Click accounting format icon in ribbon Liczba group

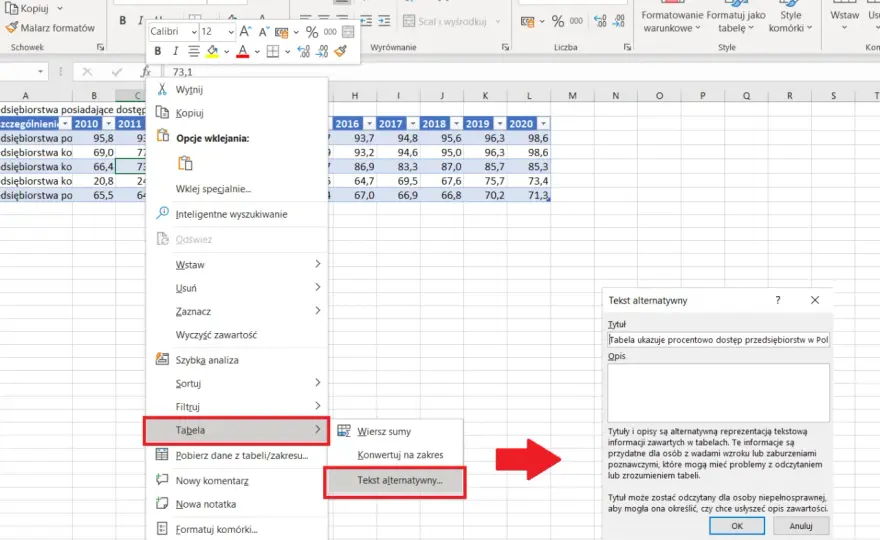tap(528, 21)
